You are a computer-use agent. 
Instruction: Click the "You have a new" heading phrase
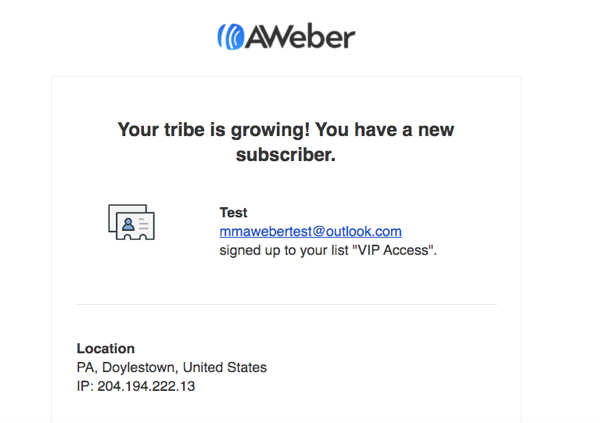pyautogui.click(x=385, y=130)
